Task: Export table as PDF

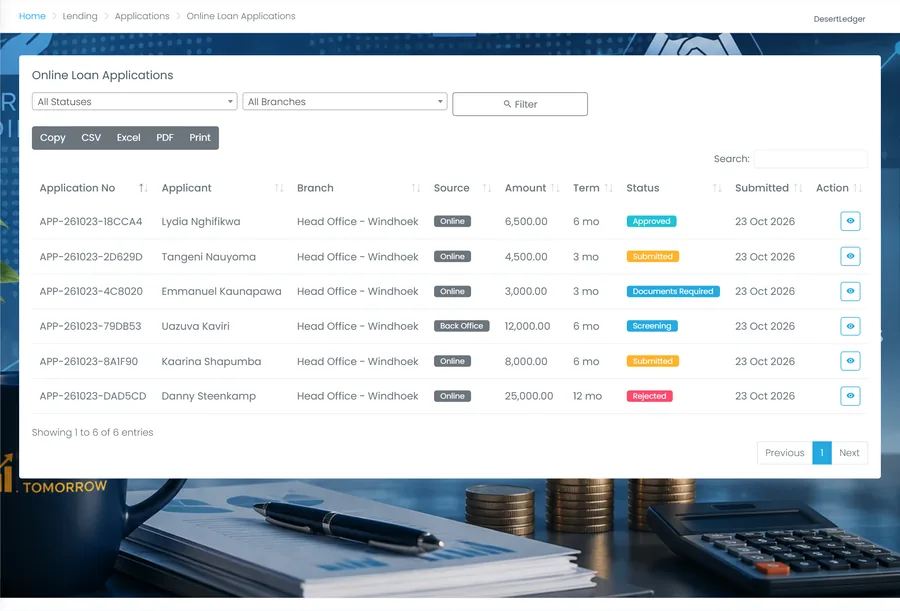Action: click(x=165, y=138)
